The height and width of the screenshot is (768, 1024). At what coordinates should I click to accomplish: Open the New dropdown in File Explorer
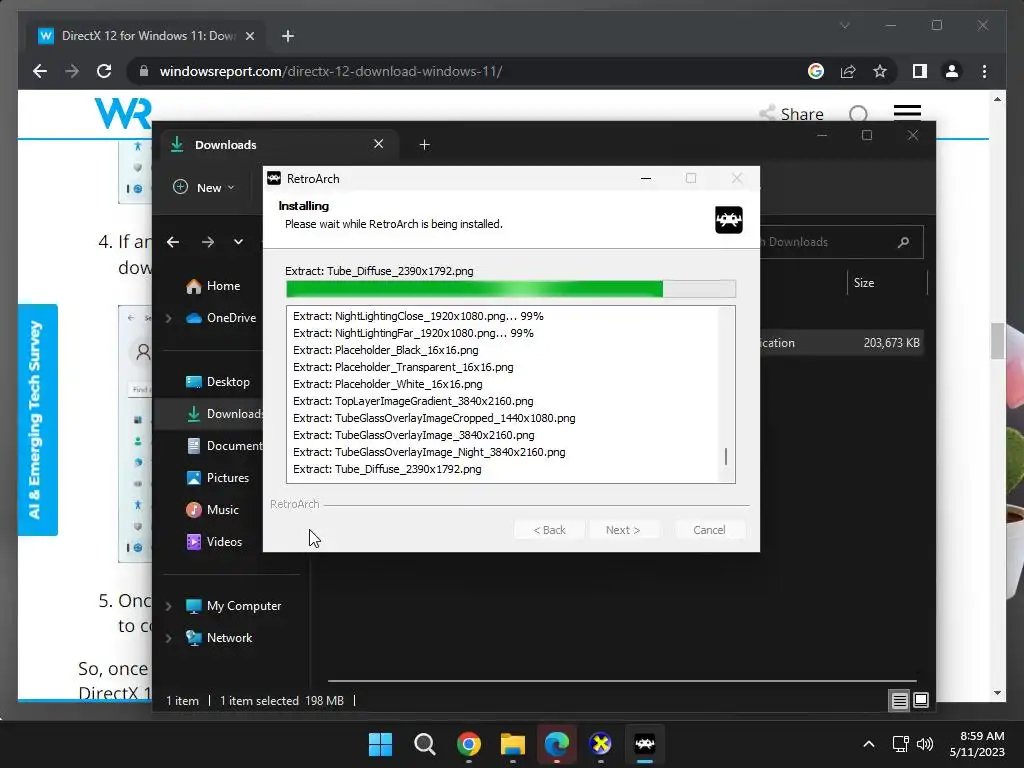click(203, 187)
